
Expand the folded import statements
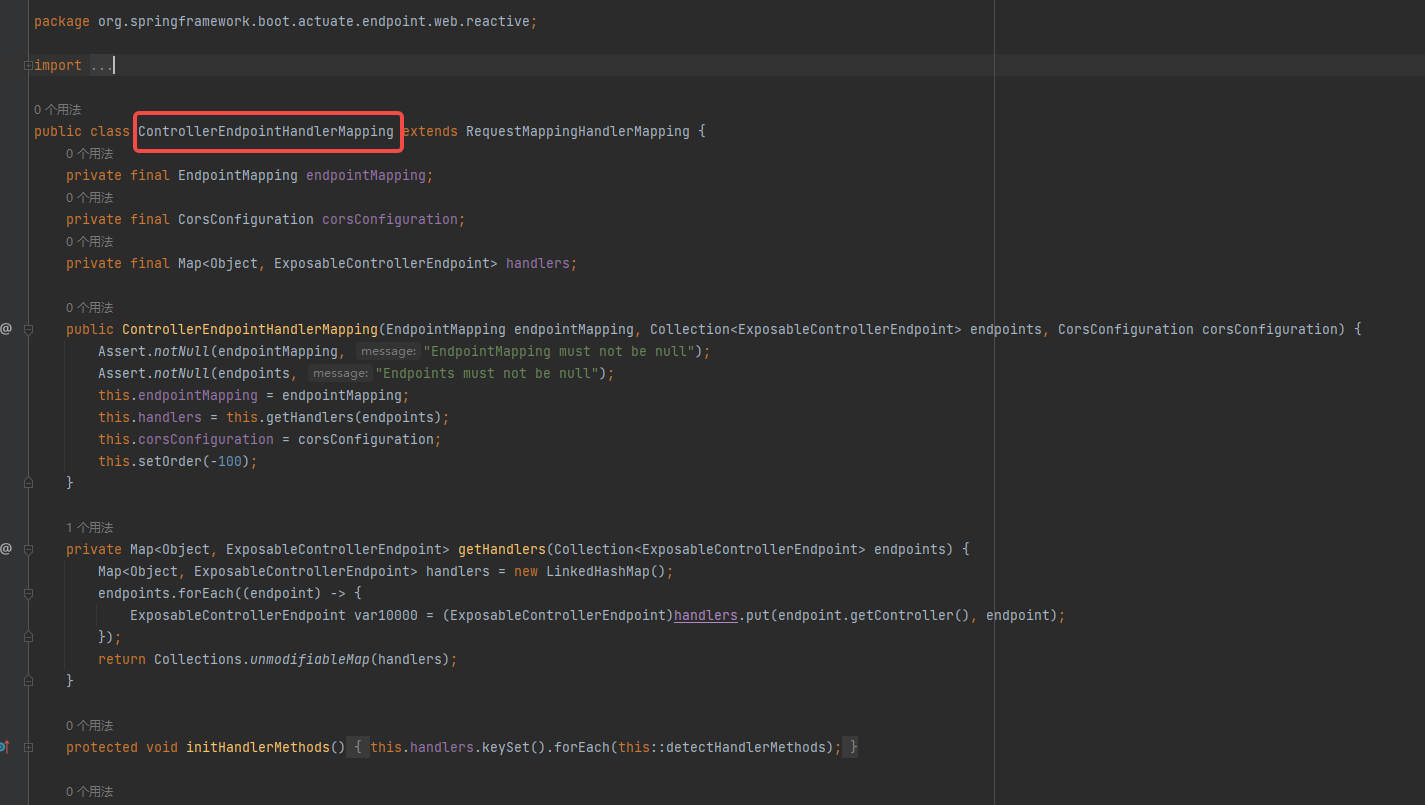pos(28,65)
